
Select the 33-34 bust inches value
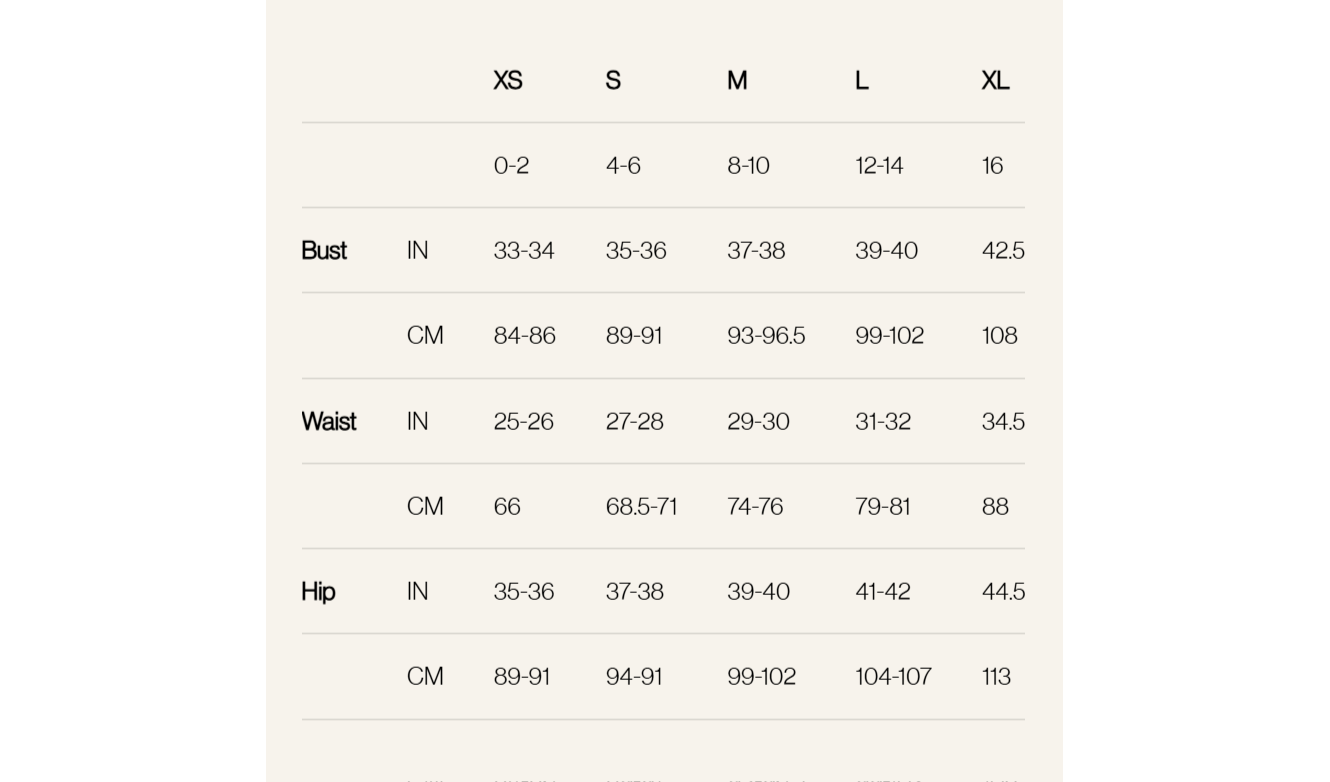pos(524,251)
